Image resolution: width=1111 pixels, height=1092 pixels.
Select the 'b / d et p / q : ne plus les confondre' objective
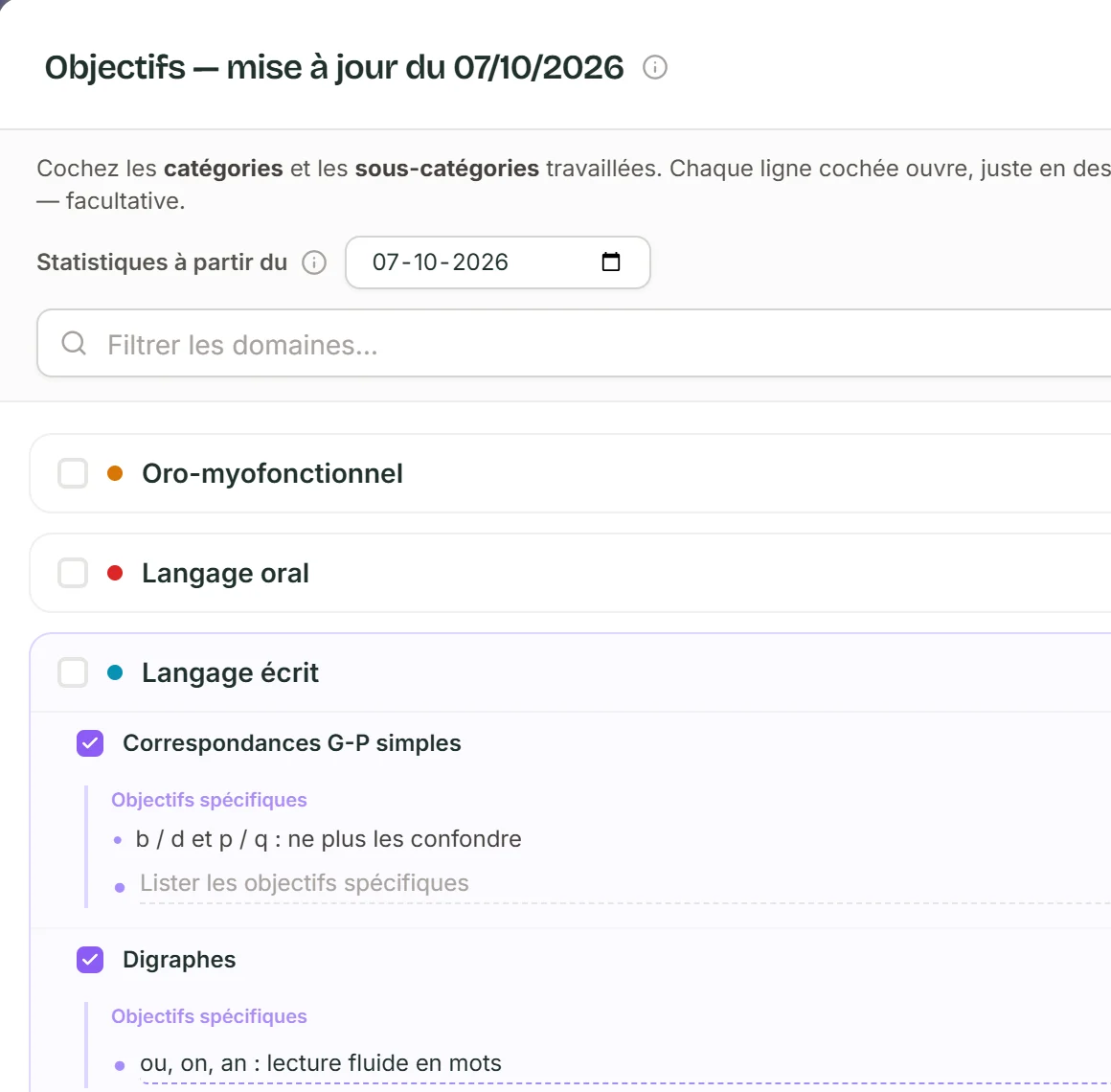(329, 839)
